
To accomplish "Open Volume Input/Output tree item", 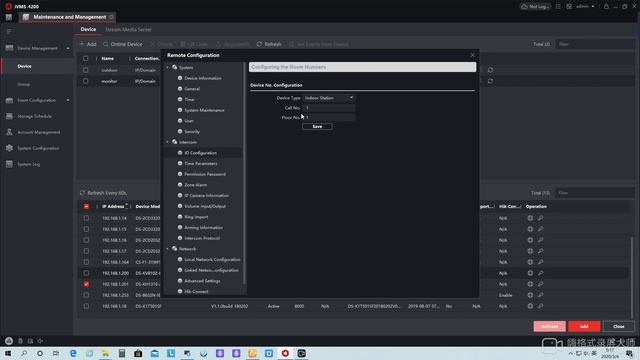I will (205, 206).
